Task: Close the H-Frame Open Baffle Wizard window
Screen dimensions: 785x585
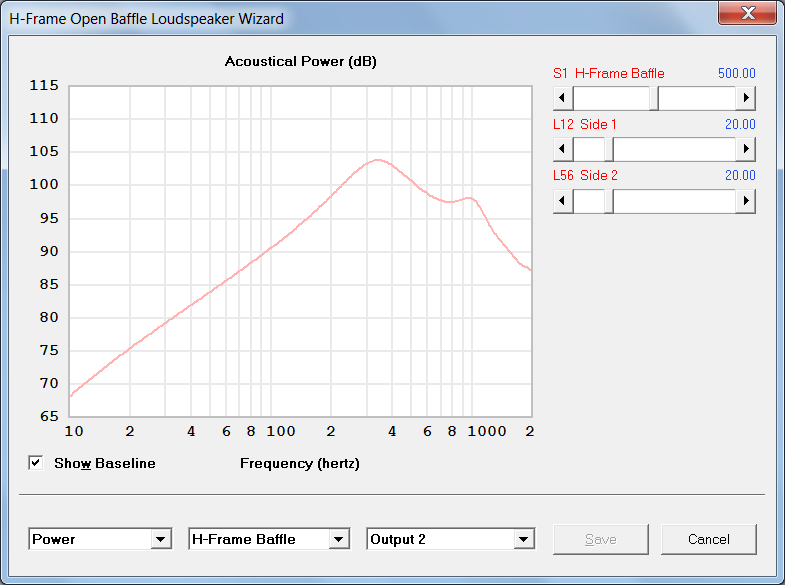Action: click(x=747, y=13)
